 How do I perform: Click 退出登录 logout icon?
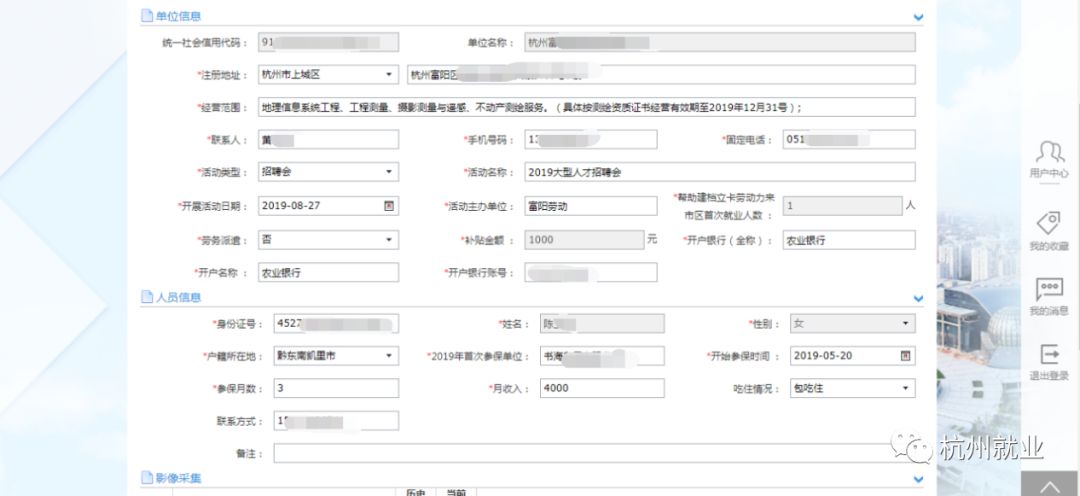tap(1049, 354)
